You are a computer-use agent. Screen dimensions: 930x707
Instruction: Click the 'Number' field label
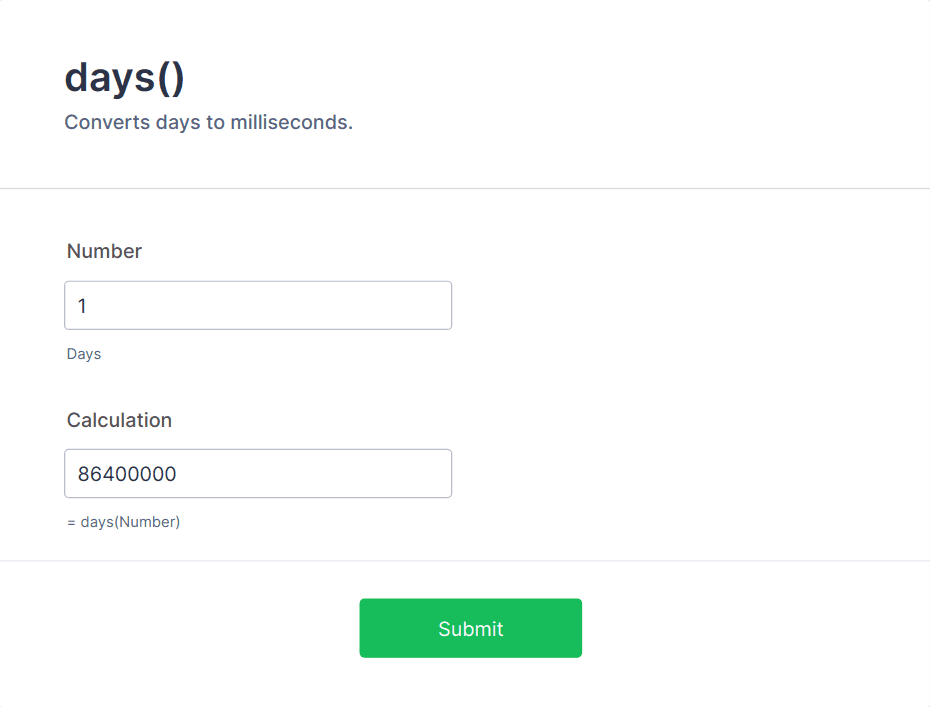[104, 251]
